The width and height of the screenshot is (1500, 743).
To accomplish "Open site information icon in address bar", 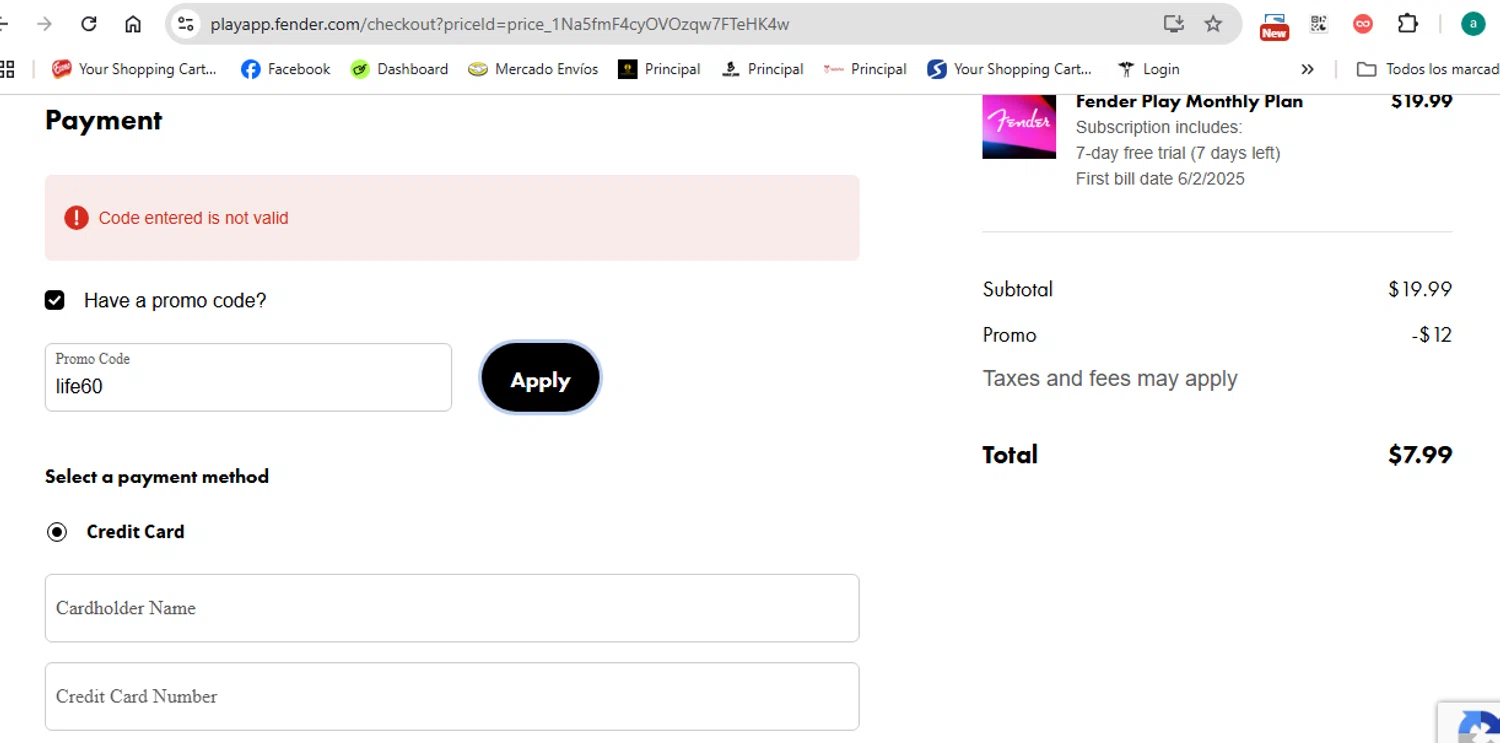I will coord(185,24).
